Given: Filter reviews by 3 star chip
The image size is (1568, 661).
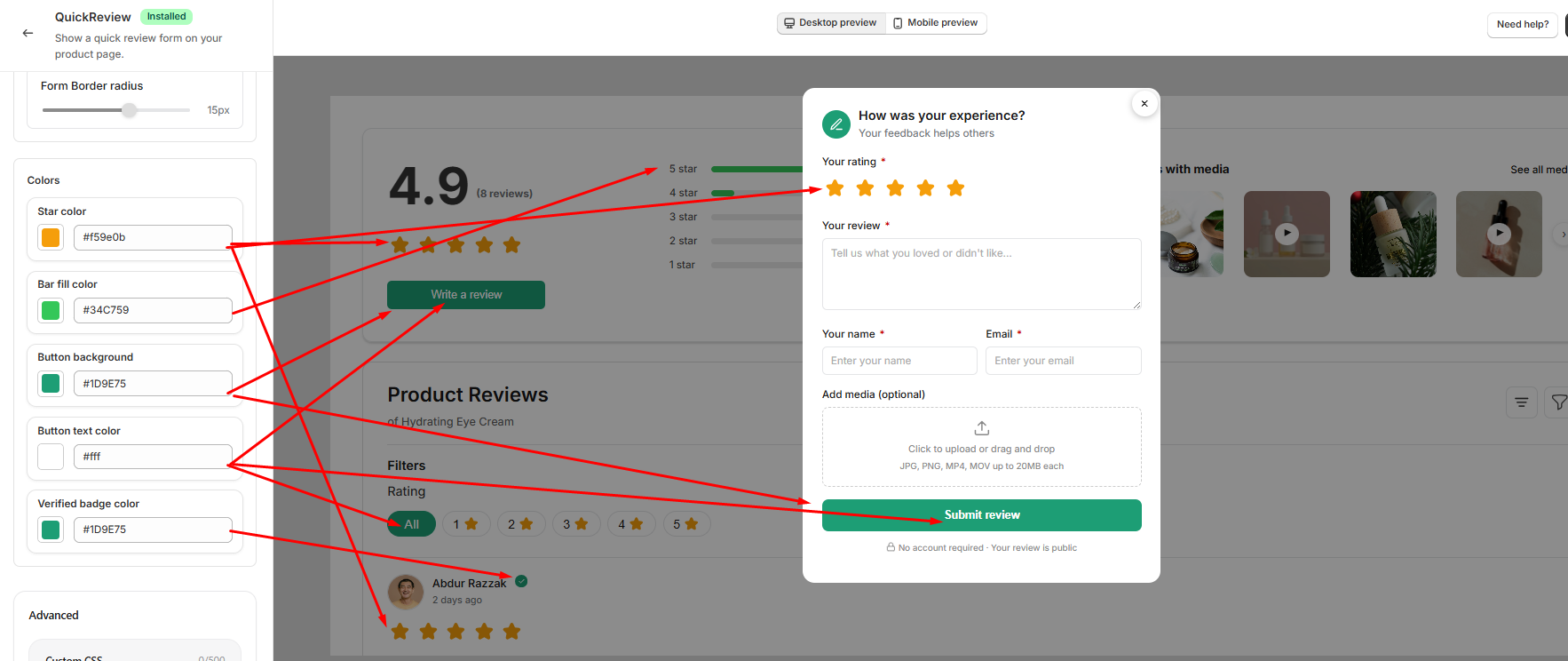Looking at the screenshot, I should point(576,524).
